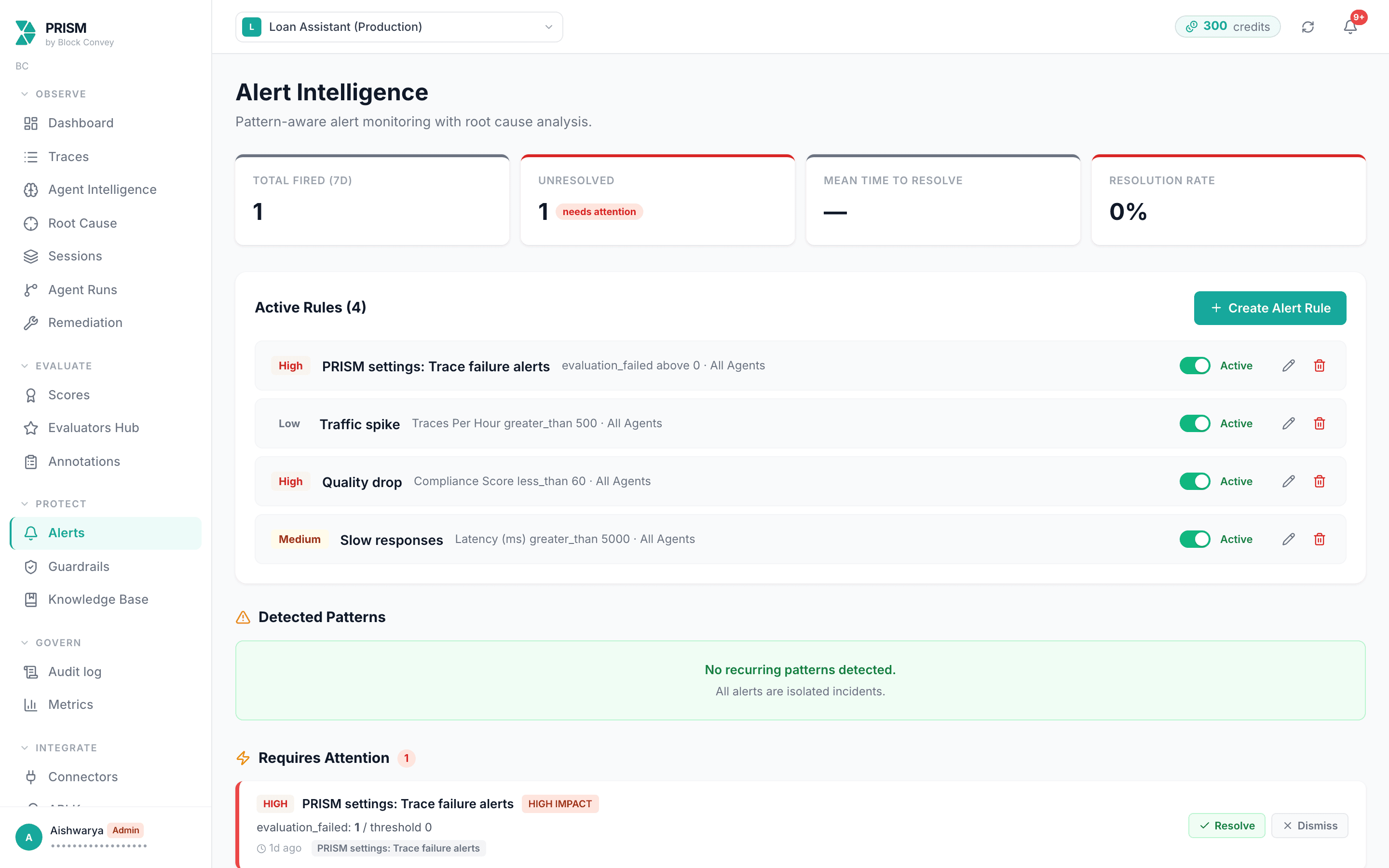Collapse the INTEGRATE section
Image resolution: width=1389 pixels, height=868 pixels.
59,748
